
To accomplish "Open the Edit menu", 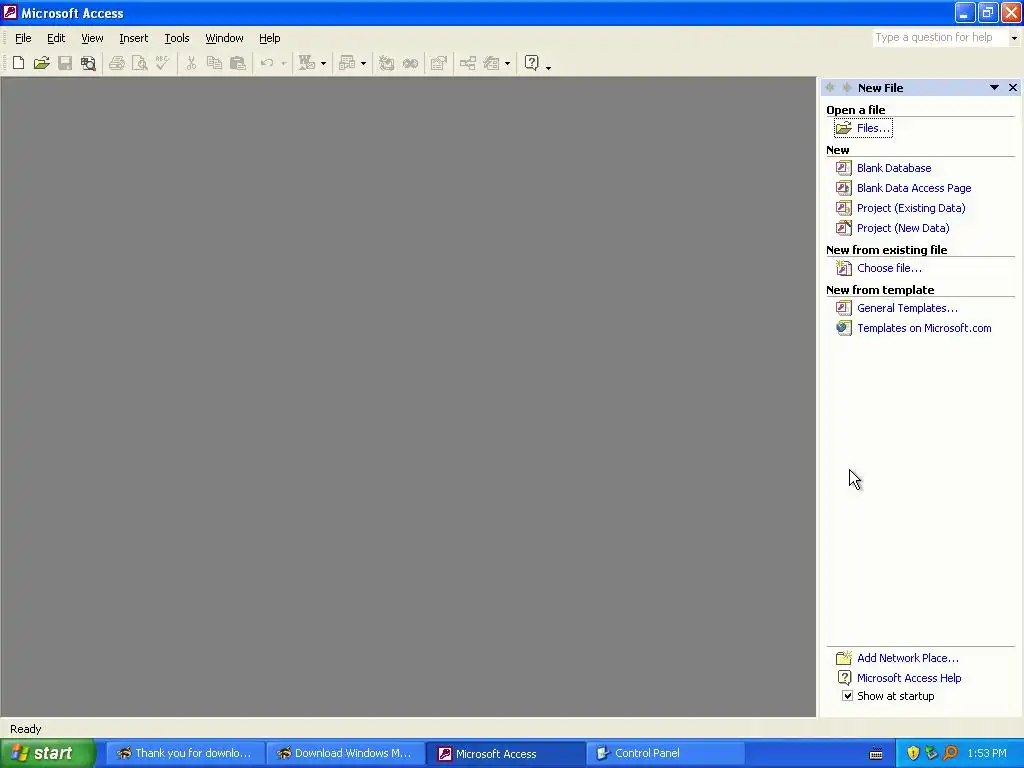I will [56, 38].
